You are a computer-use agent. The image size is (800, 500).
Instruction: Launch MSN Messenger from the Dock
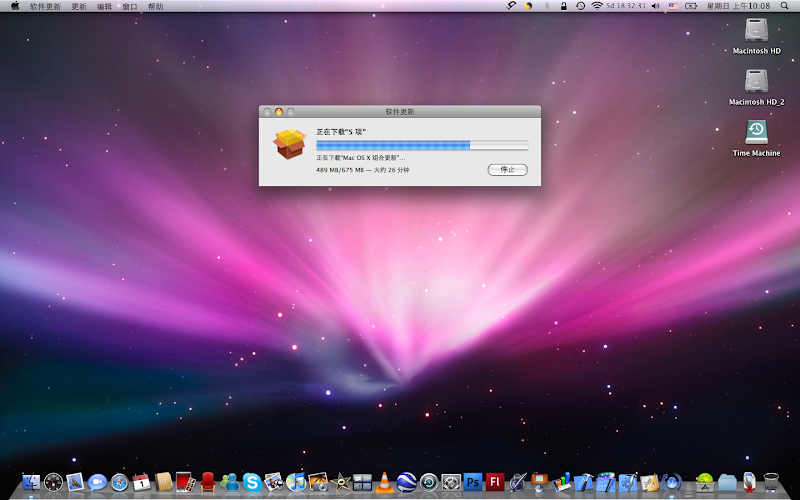(230, 482)
